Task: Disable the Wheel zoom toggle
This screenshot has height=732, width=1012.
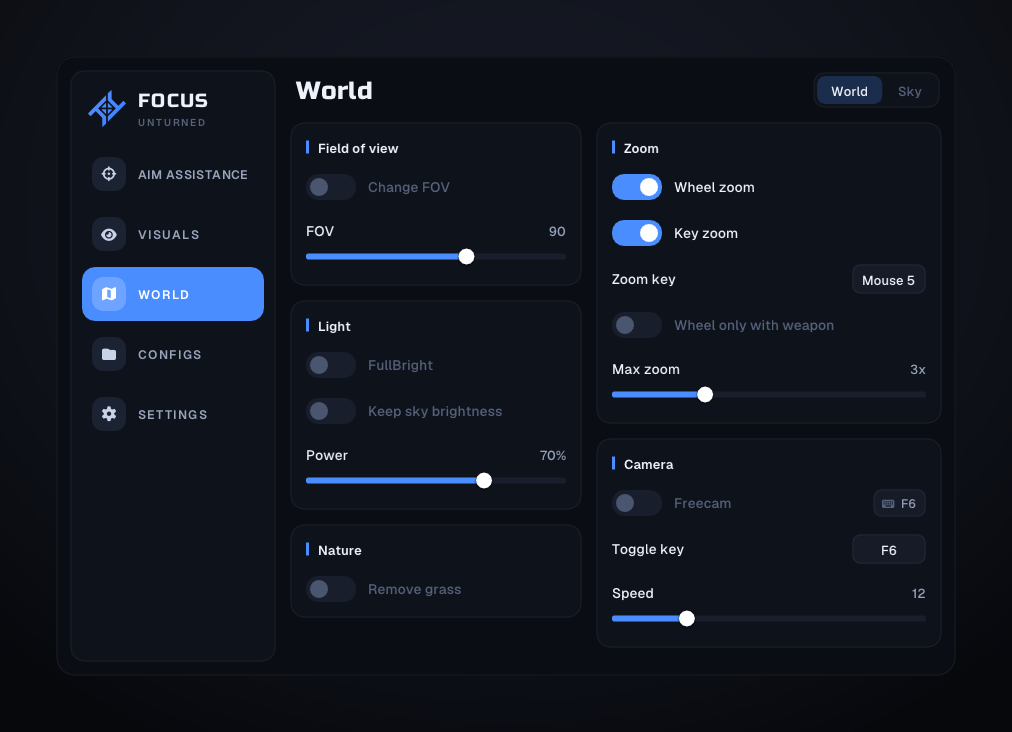Action: point(636,187)
